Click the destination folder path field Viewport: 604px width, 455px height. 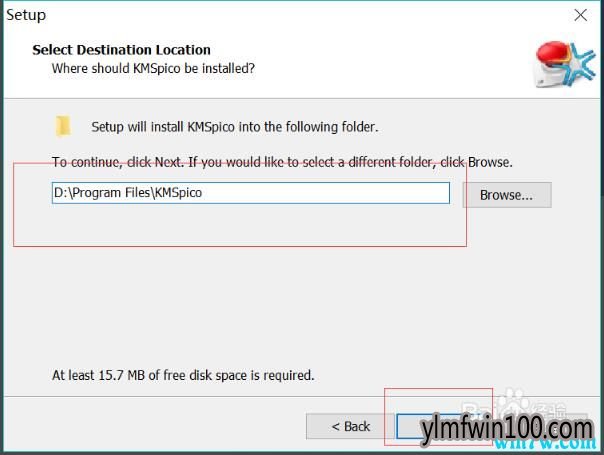pyautogui.click(x=251, y=193)
